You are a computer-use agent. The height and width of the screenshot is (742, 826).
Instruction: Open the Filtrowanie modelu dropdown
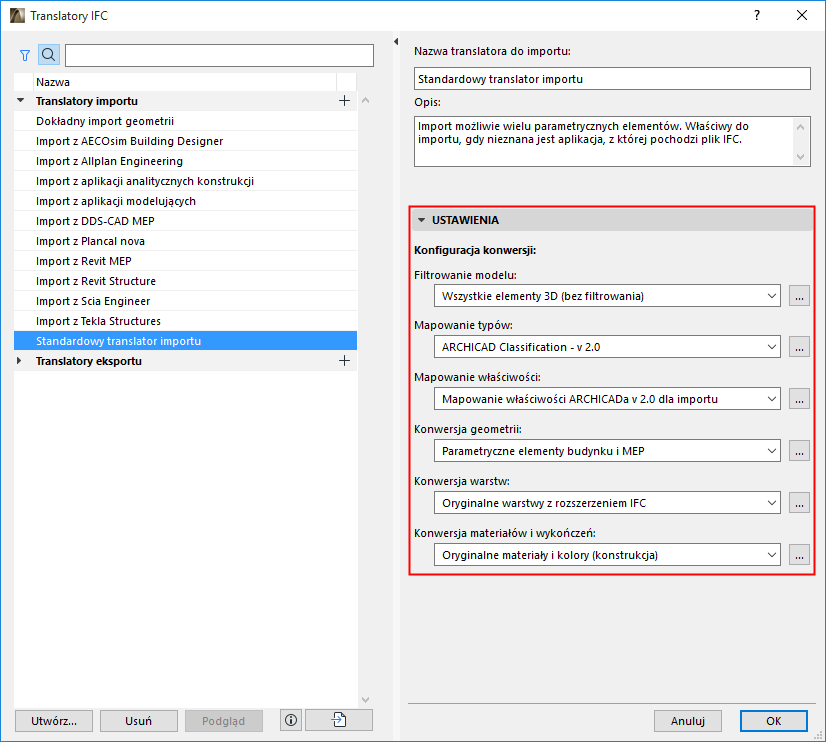click(x=607, y=296)
